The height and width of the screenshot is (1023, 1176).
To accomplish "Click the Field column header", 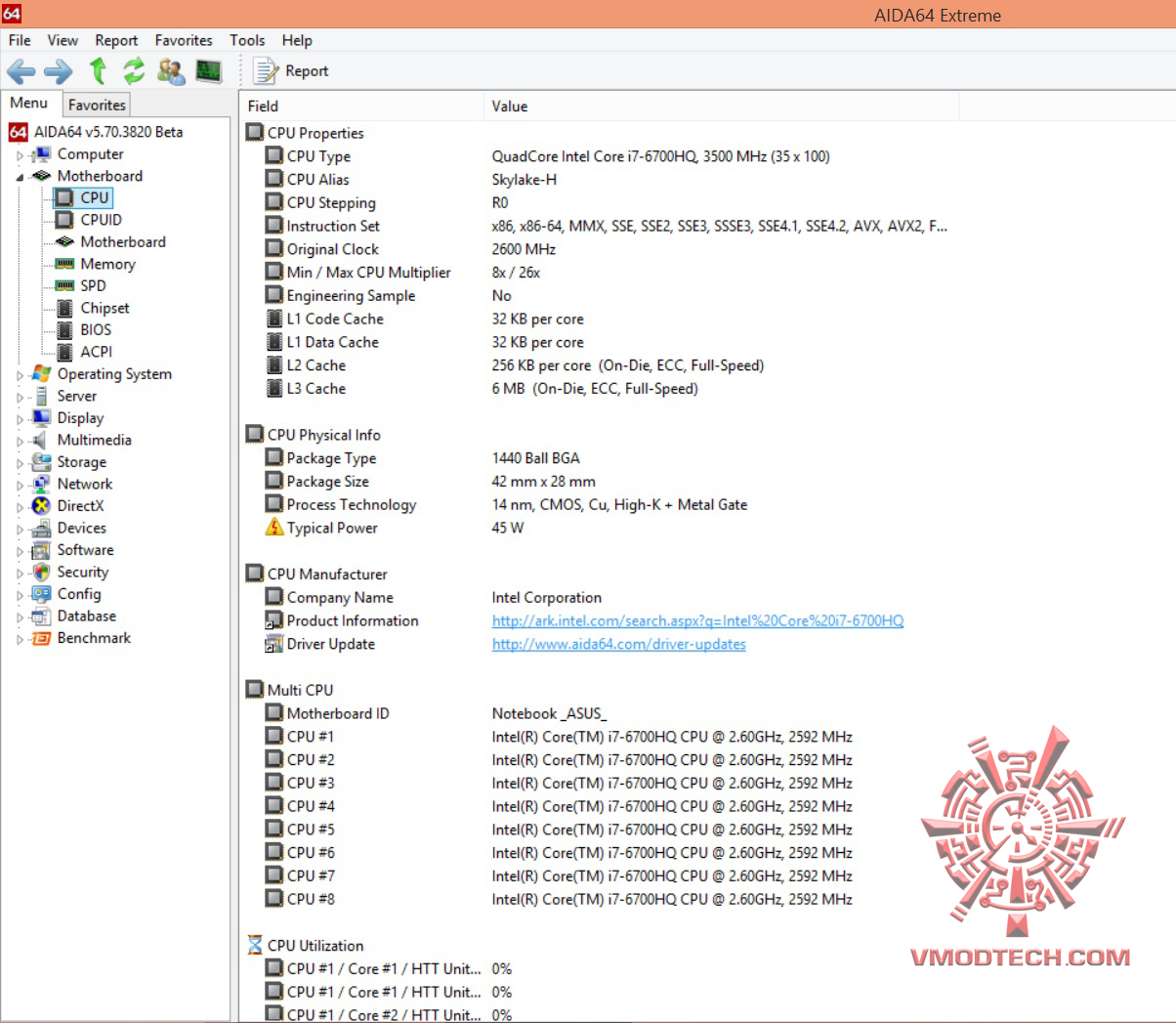I will 361,106.
